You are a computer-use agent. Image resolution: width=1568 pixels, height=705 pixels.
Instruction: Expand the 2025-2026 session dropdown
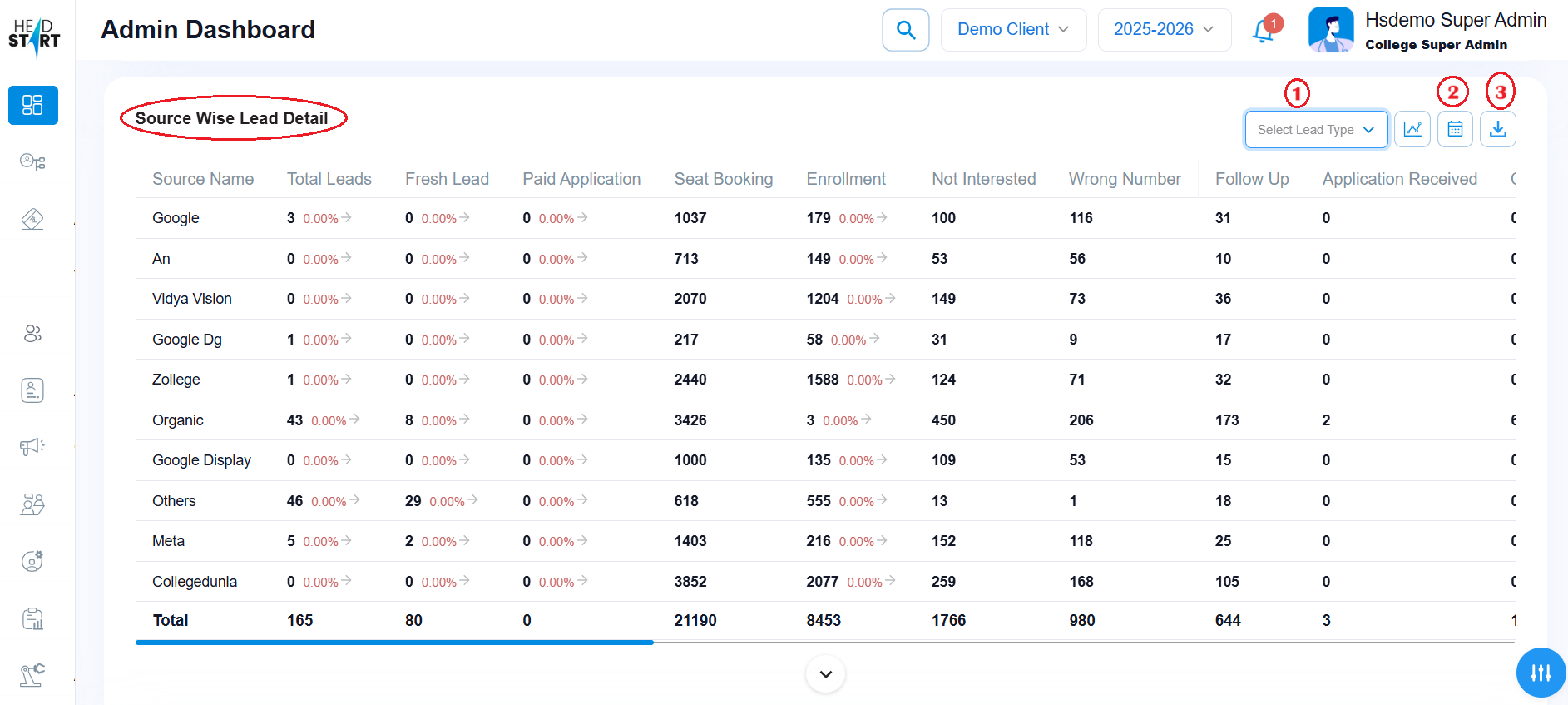[x=1163, y=30]
